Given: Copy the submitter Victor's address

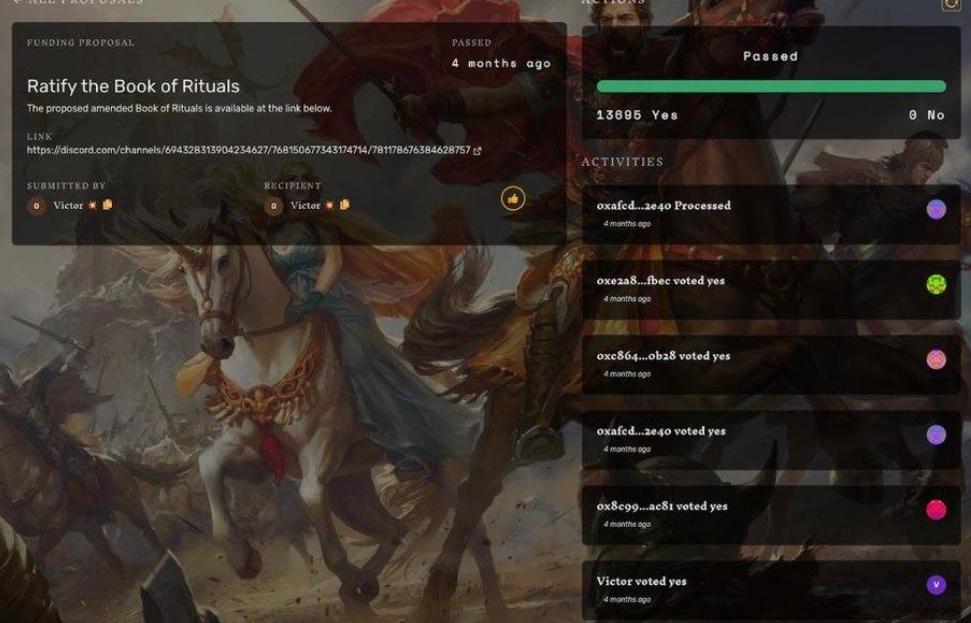Looking at the screenshot, I should [x=108, y=204].
